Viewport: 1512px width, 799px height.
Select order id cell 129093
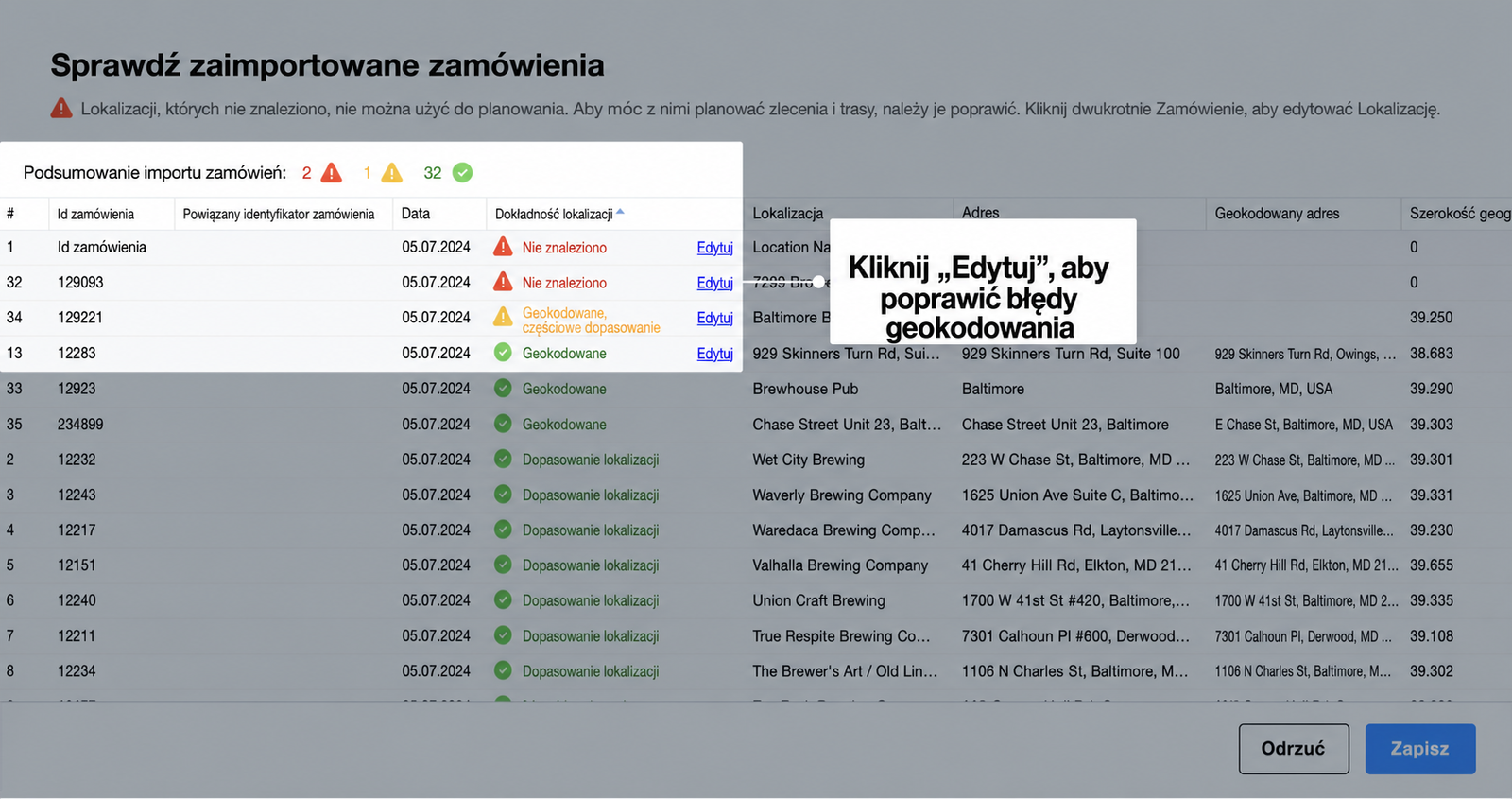80,283
